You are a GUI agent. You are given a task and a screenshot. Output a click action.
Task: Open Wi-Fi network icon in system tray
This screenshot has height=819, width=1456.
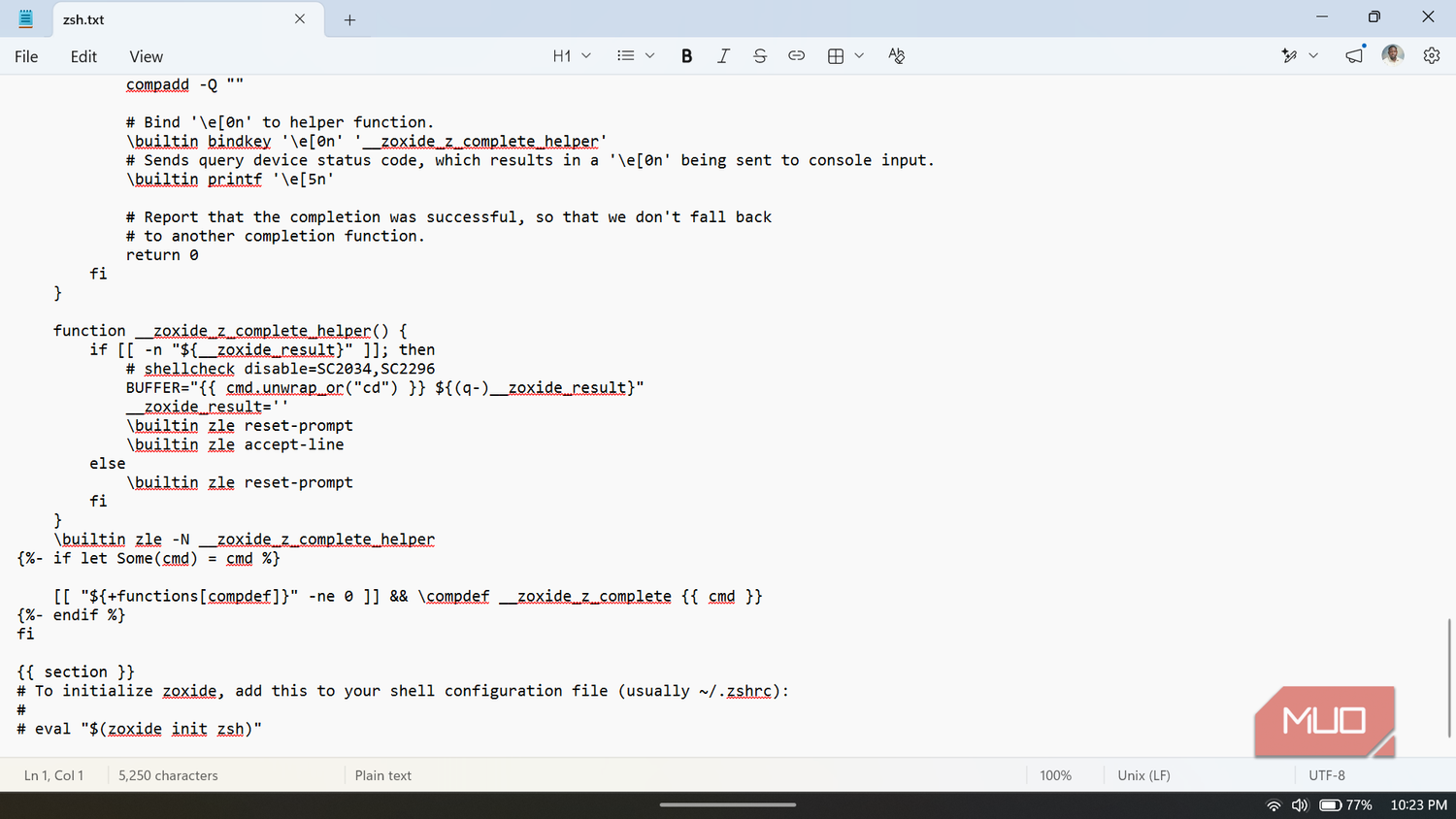(x=1274, y=805)
